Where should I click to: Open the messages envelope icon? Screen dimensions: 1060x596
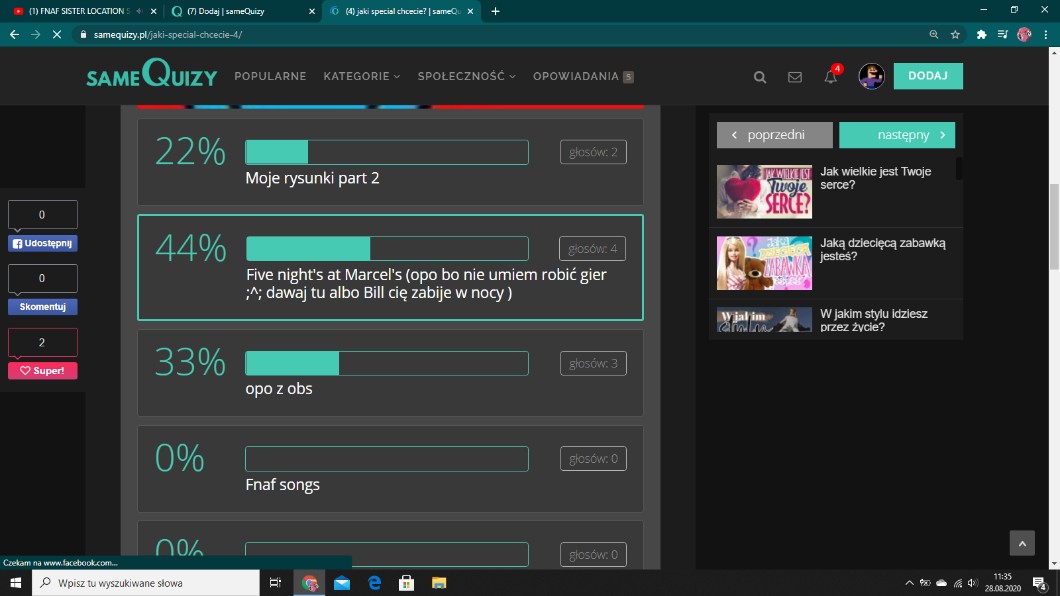pos(795,77)
